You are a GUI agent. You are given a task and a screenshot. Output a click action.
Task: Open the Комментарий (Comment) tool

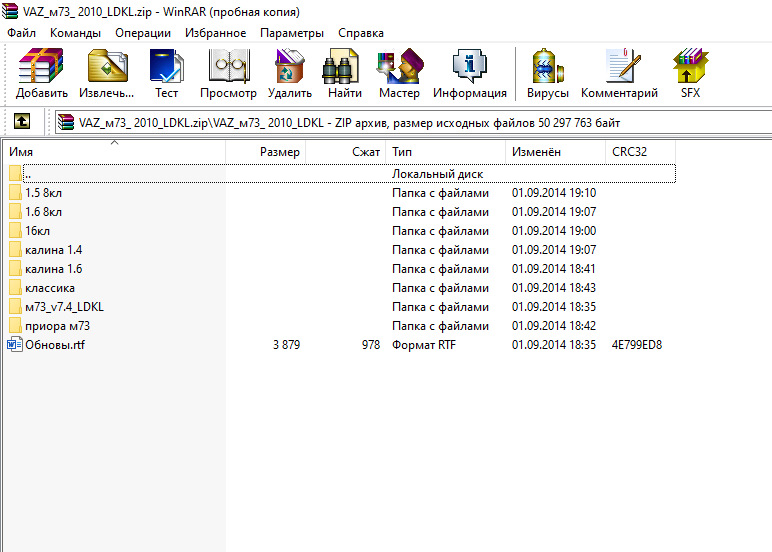(622, 65)
